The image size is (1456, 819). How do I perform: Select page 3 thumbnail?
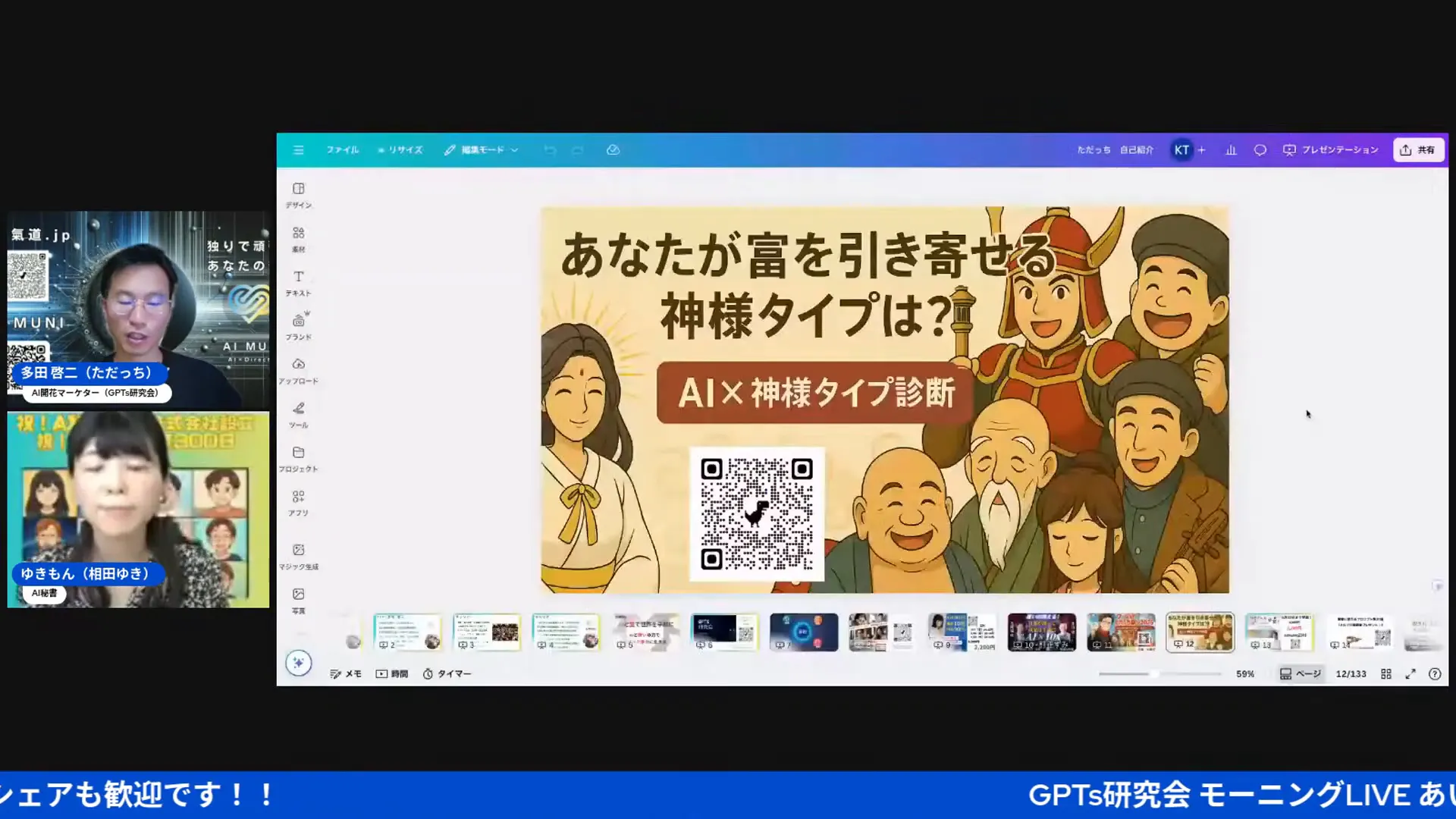pyautogui.click(x=487, y=632)
